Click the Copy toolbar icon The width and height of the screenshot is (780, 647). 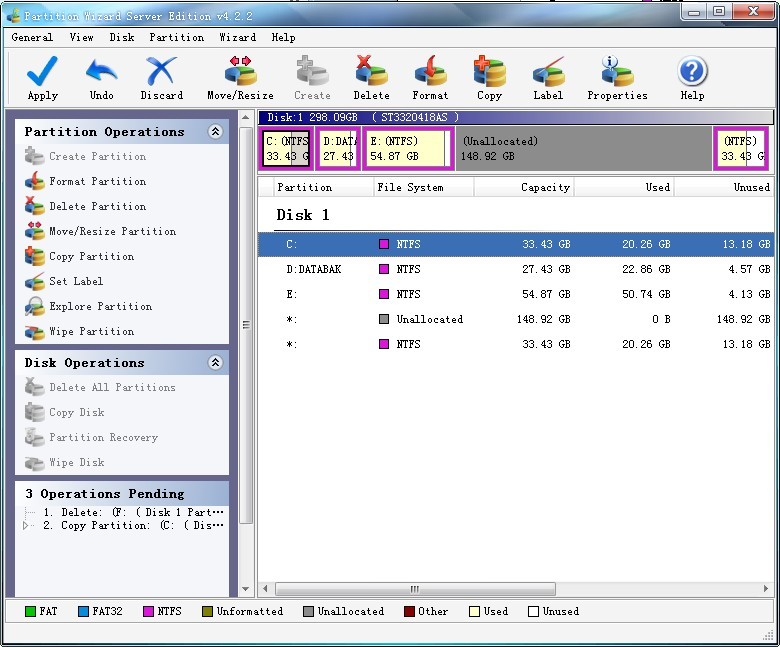(x=489, y=71)
